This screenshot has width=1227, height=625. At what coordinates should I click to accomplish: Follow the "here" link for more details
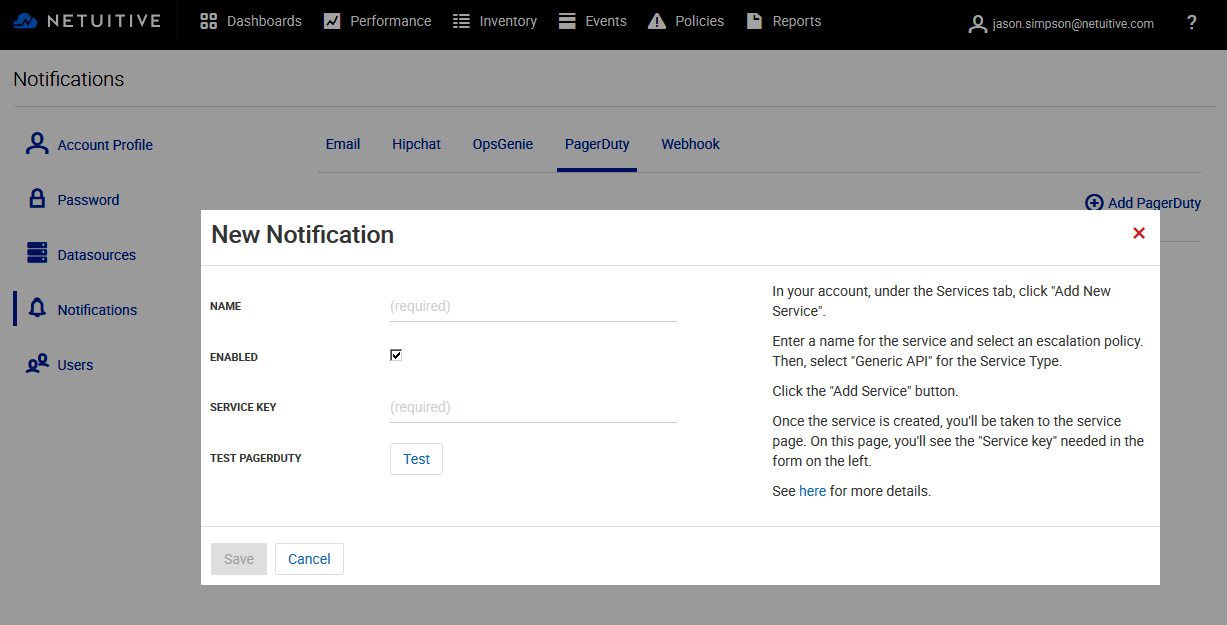(812, 491)
